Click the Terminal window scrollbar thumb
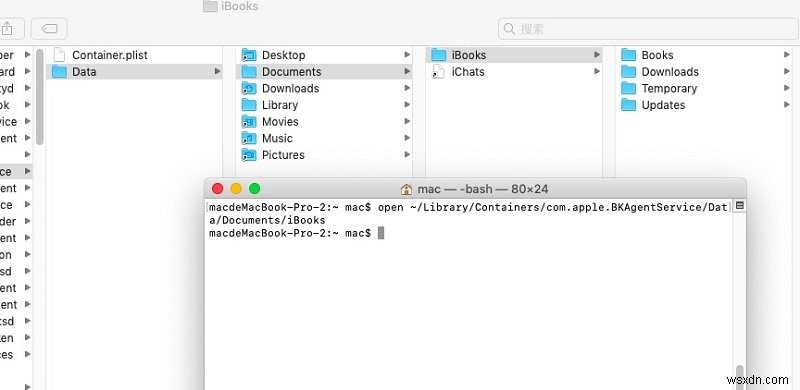This screenshot has width=800, height=390. [740, 377]
